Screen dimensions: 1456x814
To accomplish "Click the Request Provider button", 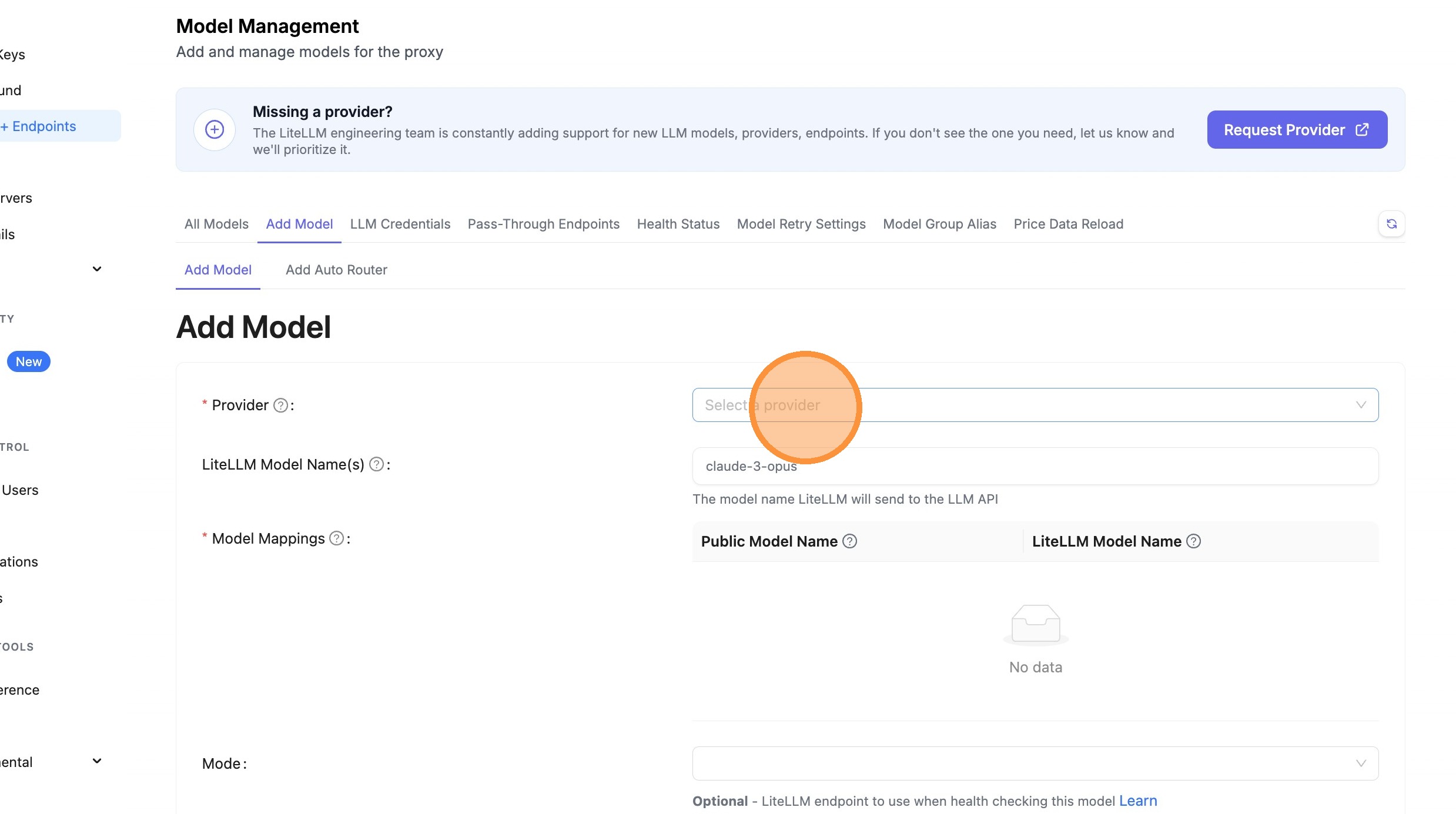I will point(1297,130).
